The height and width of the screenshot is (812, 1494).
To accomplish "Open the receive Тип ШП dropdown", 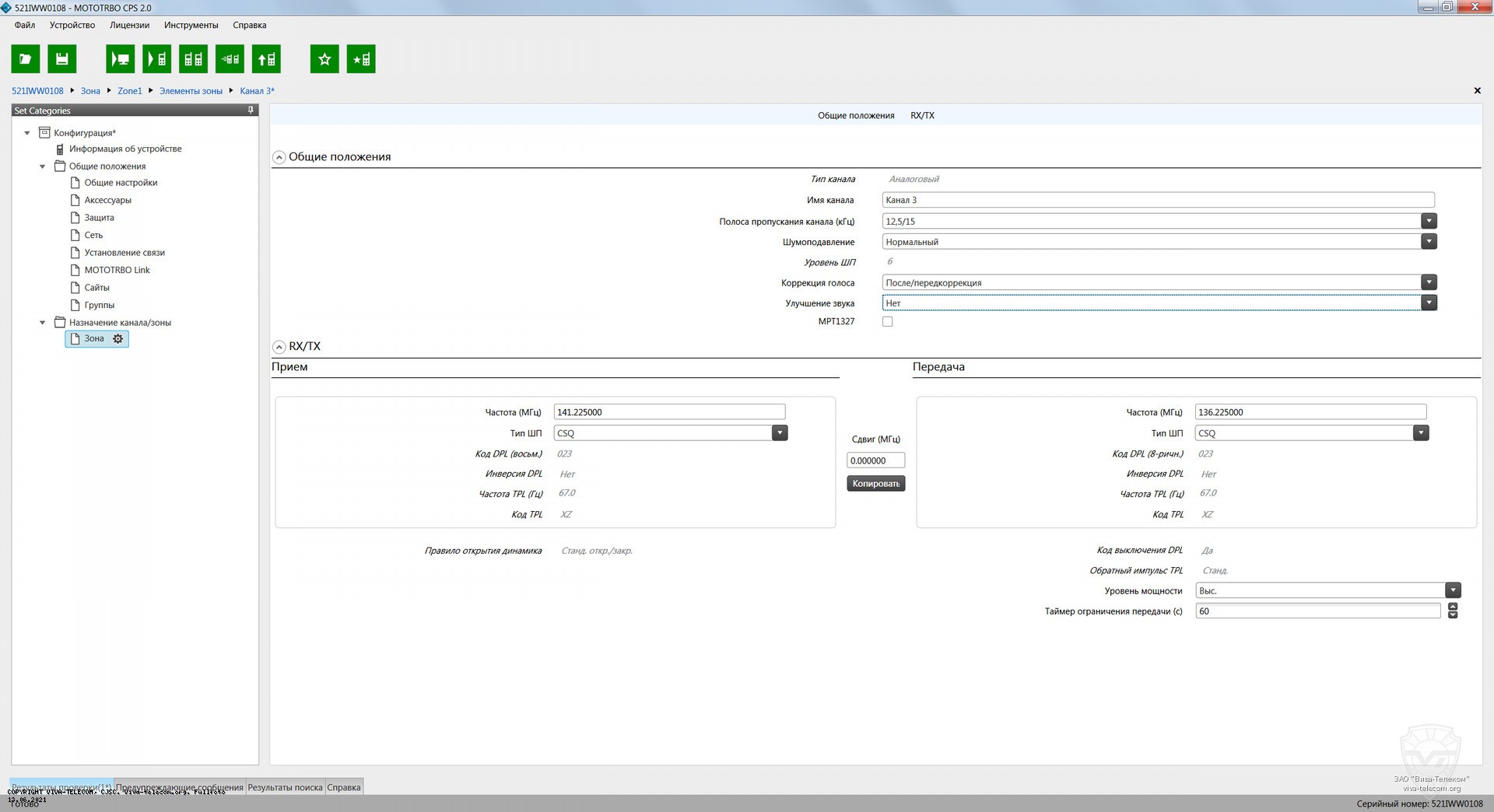I will click(780, 433).
